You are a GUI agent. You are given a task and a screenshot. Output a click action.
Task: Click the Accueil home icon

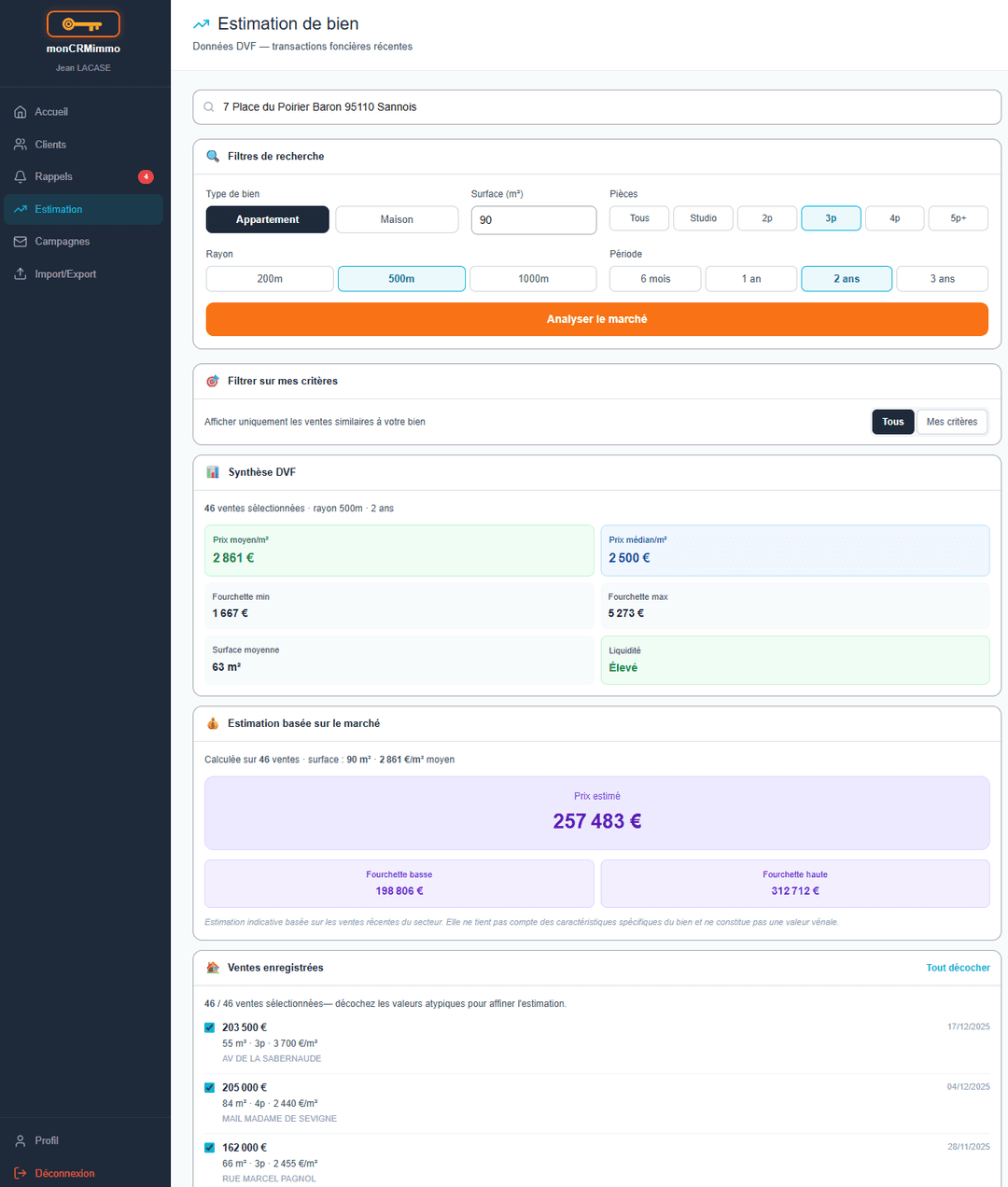click(x=21, y=112)
